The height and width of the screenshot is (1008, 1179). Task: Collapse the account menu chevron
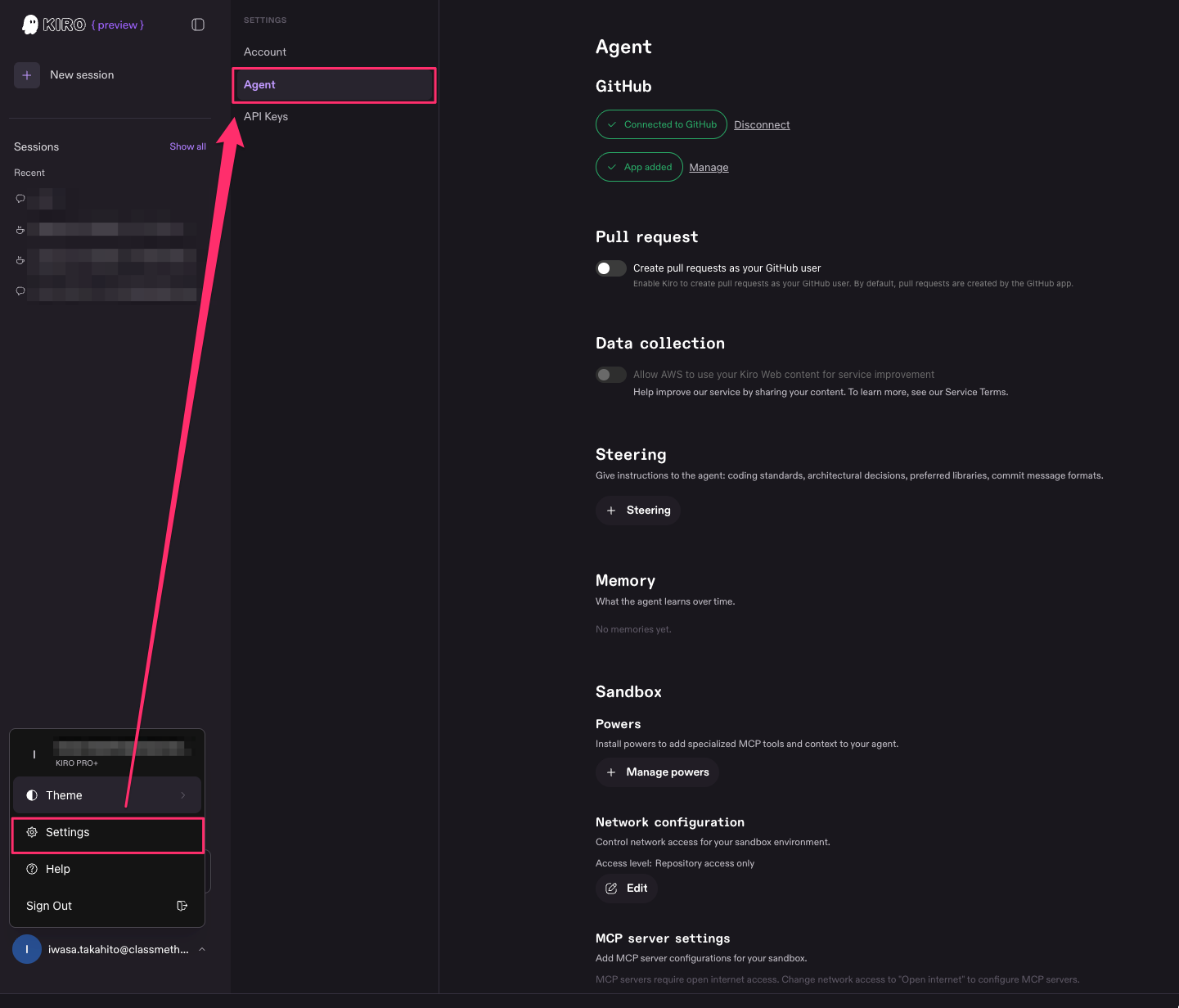202,949
